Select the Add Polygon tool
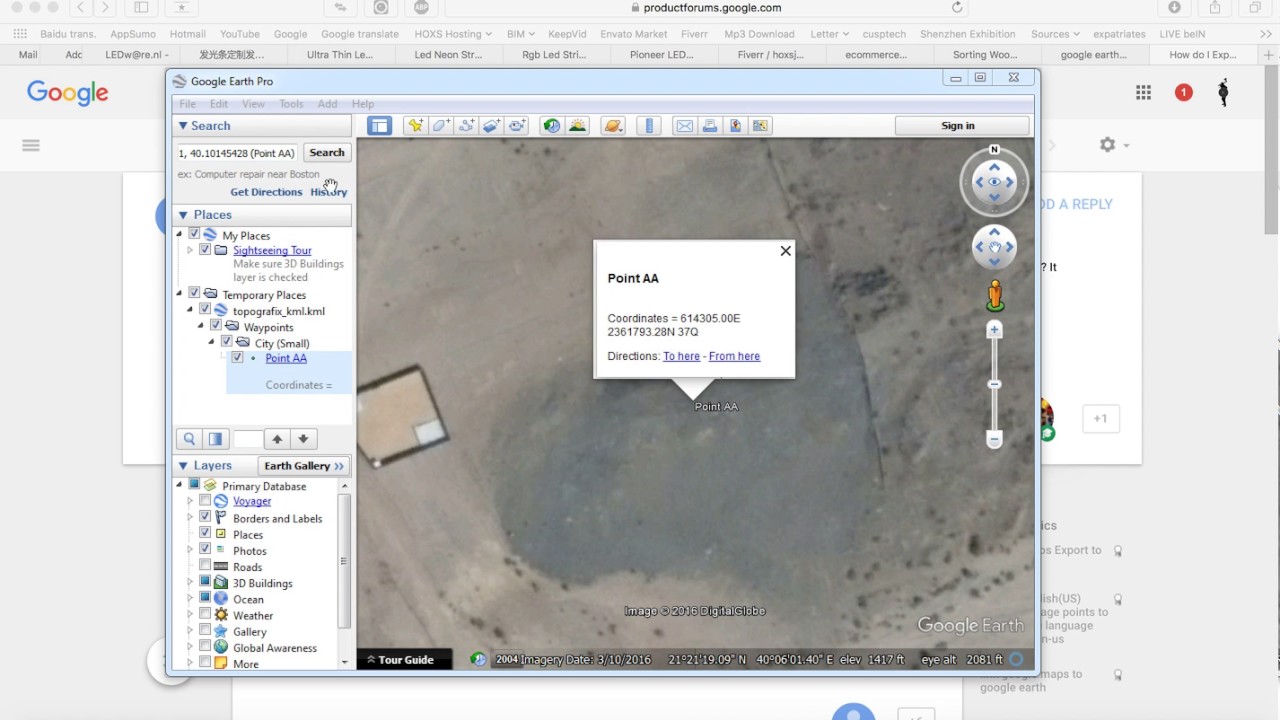This screenshot has width=1280, height=720. [x=441, y=126]
